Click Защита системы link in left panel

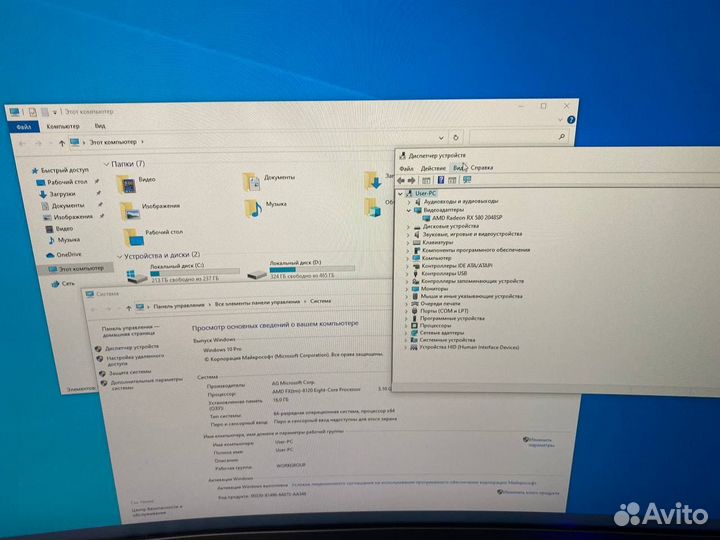[129, 371]
